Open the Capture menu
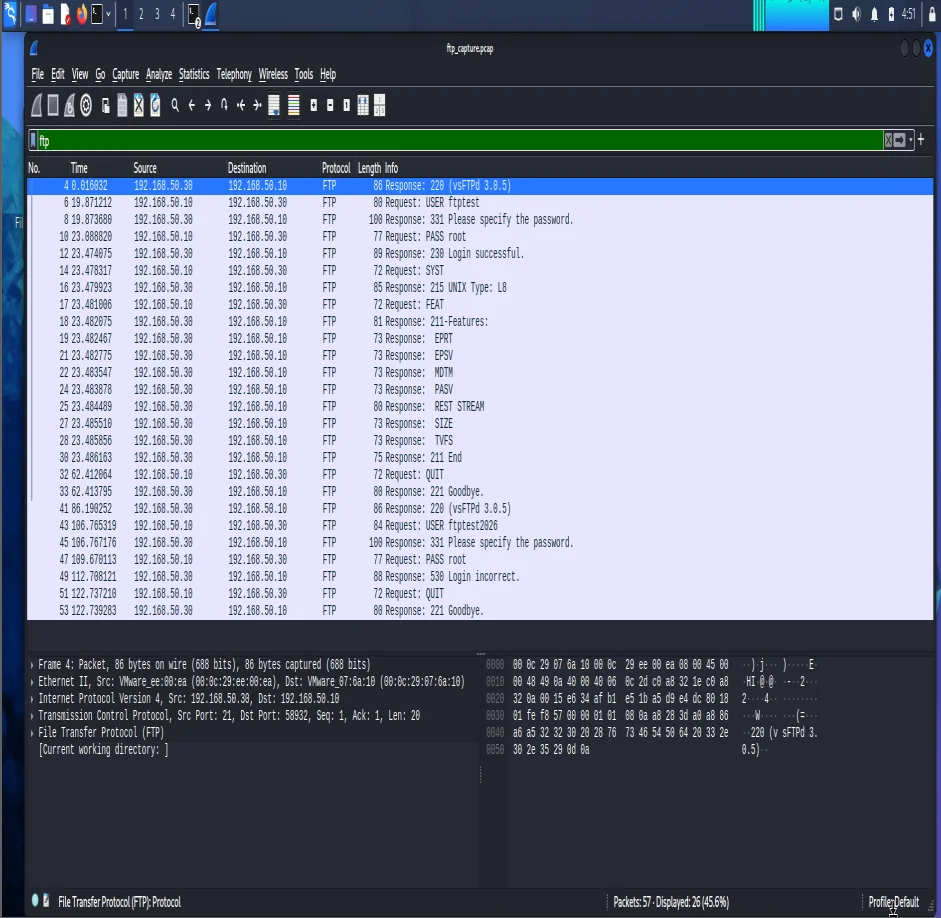 (x=125, y=74)
